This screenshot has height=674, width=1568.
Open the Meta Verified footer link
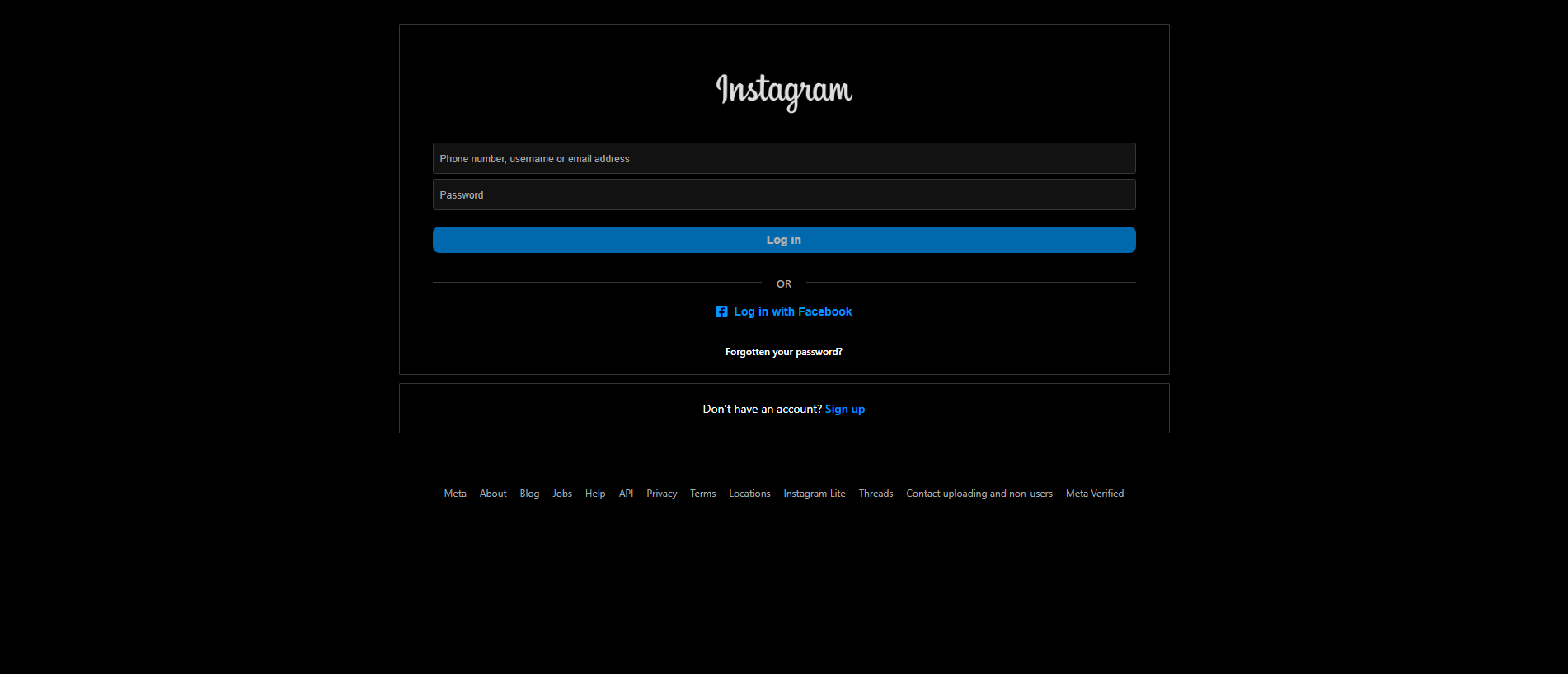coord(1095,494)
